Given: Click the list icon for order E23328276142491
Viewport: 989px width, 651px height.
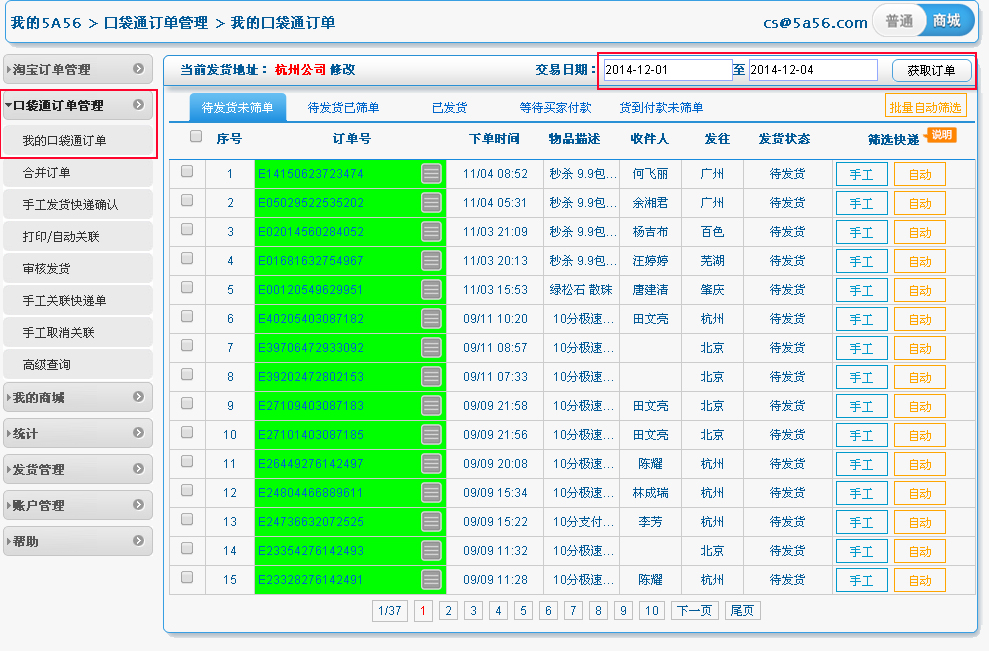Looking at the screenshot, I should [431, 580].
